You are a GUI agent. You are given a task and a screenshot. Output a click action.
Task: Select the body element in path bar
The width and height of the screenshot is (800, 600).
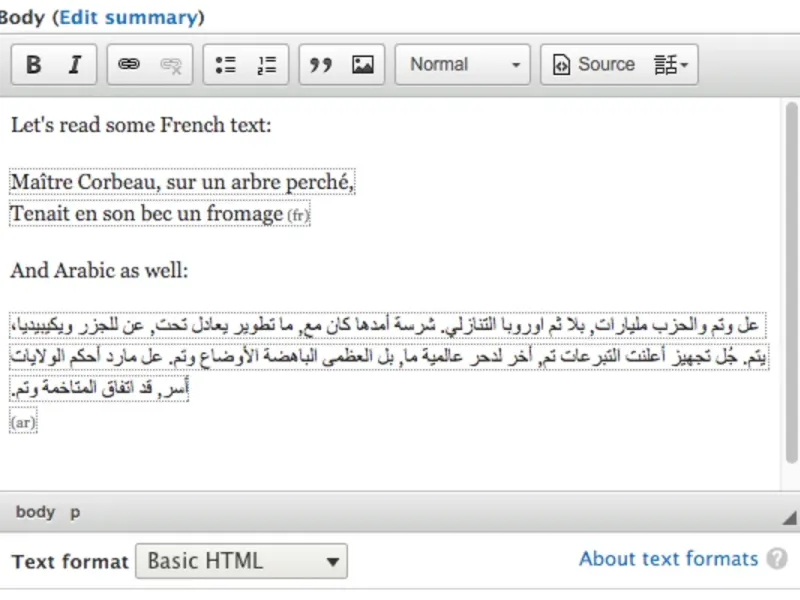point(35,512)
